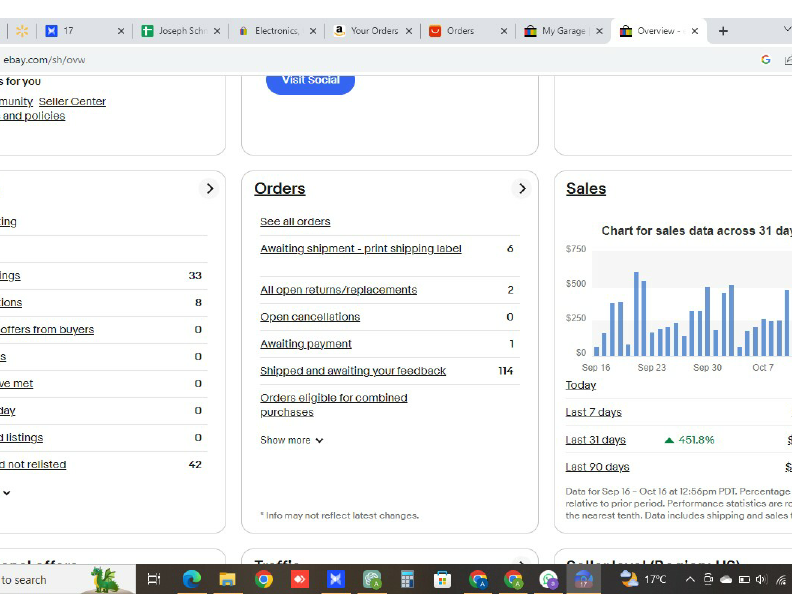Viewport: 792px width, 612px height.
Task: Close the My Garage tab
Action: click(x=599, y=31)
